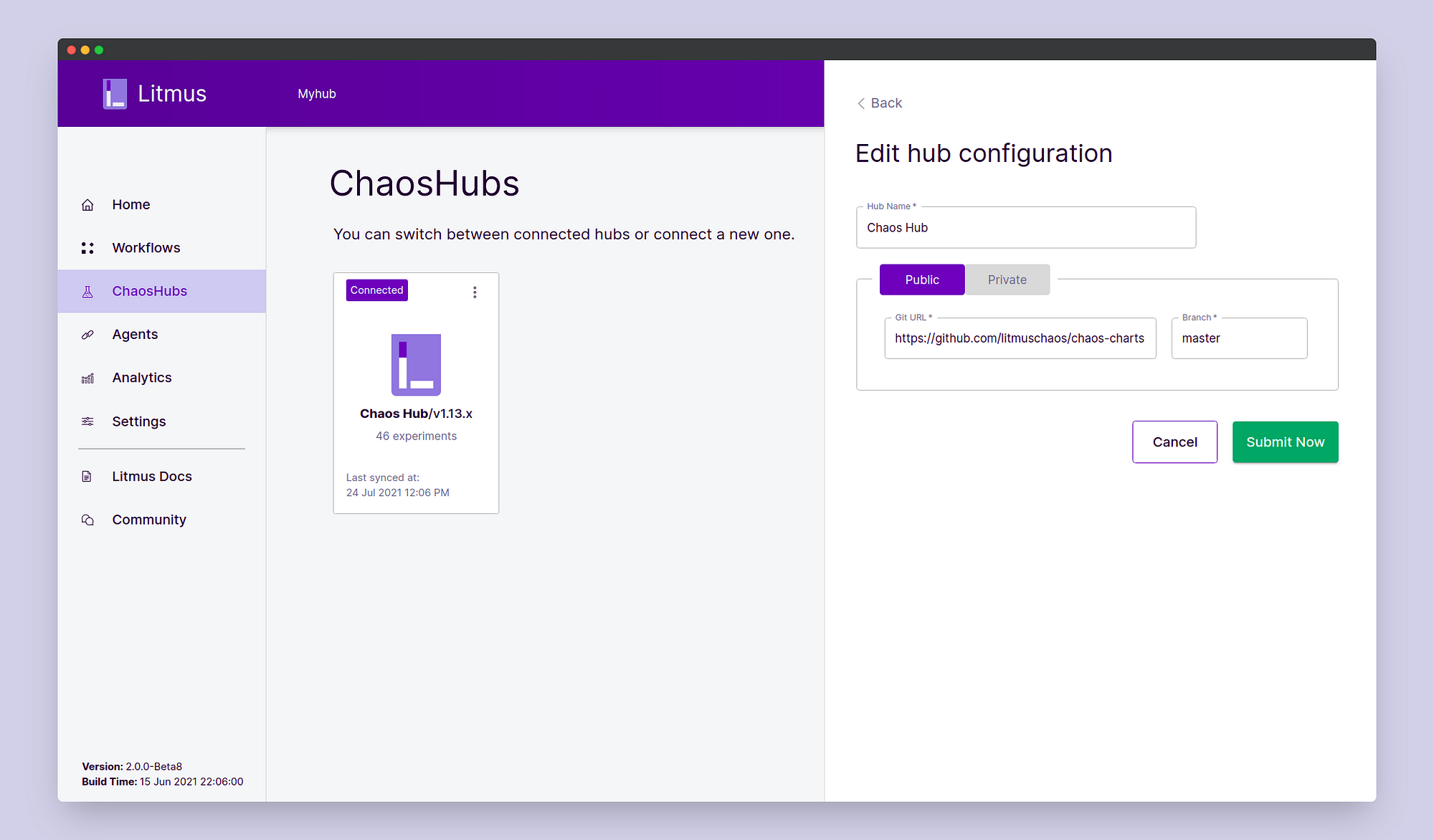Click the Chaos Hub/v1.13.x card title
The image size is (1434, 840).
pos(416,414)
